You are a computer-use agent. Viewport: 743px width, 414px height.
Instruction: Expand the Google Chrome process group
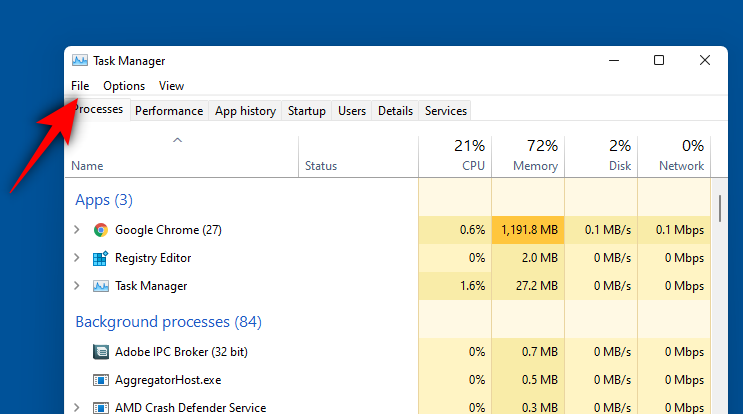pyautogui.click(x=77, y=230)
